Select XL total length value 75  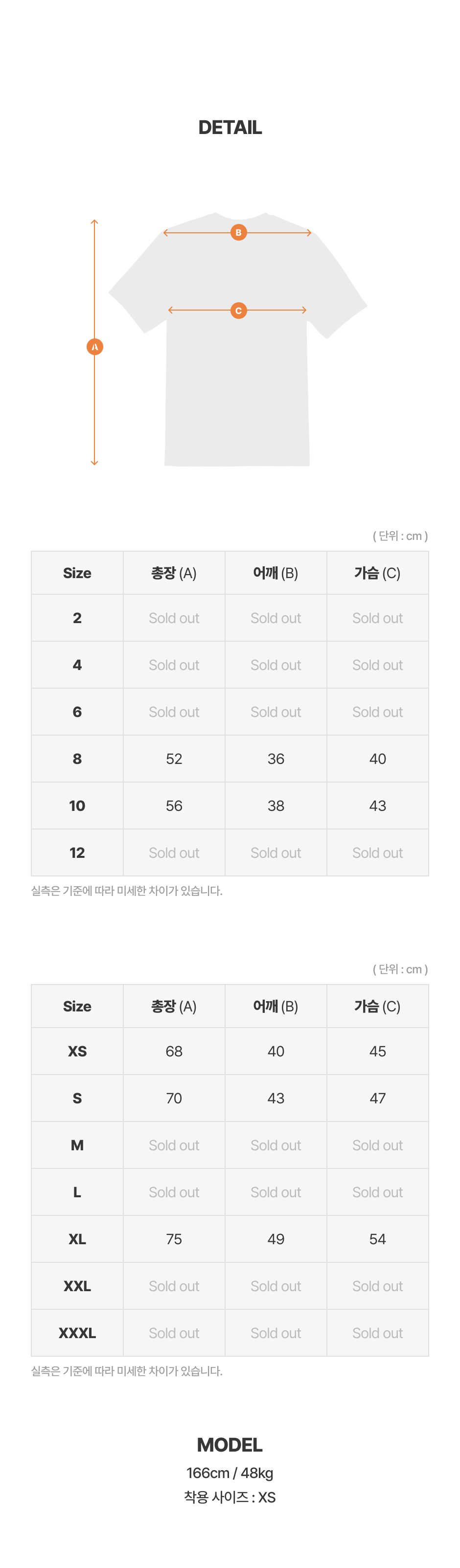174,1239
